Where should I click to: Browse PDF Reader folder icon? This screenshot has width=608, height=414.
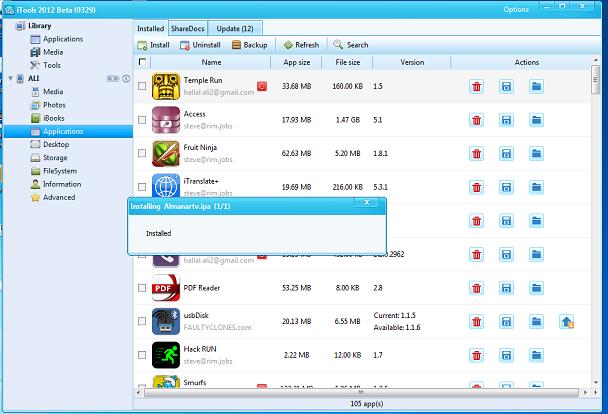coord(536,288)
